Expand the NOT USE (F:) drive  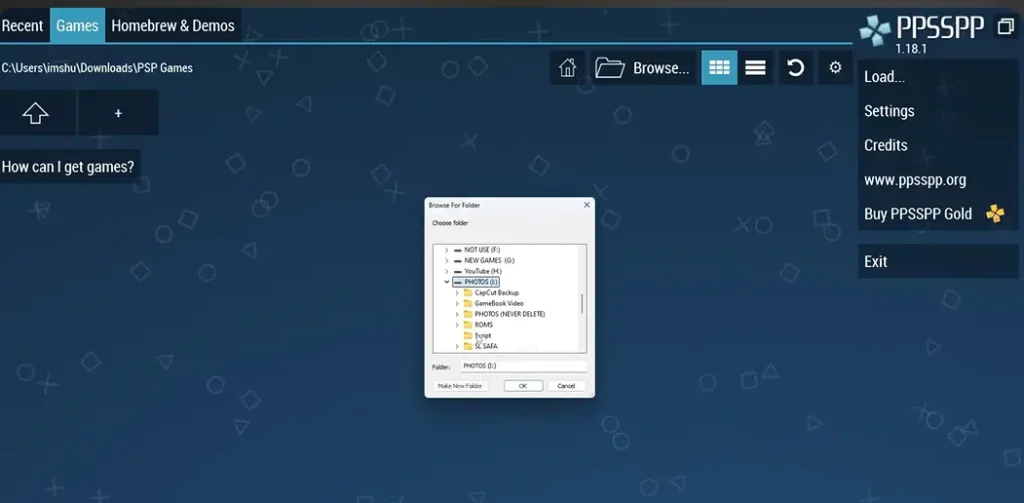click(x=447, y=250)
